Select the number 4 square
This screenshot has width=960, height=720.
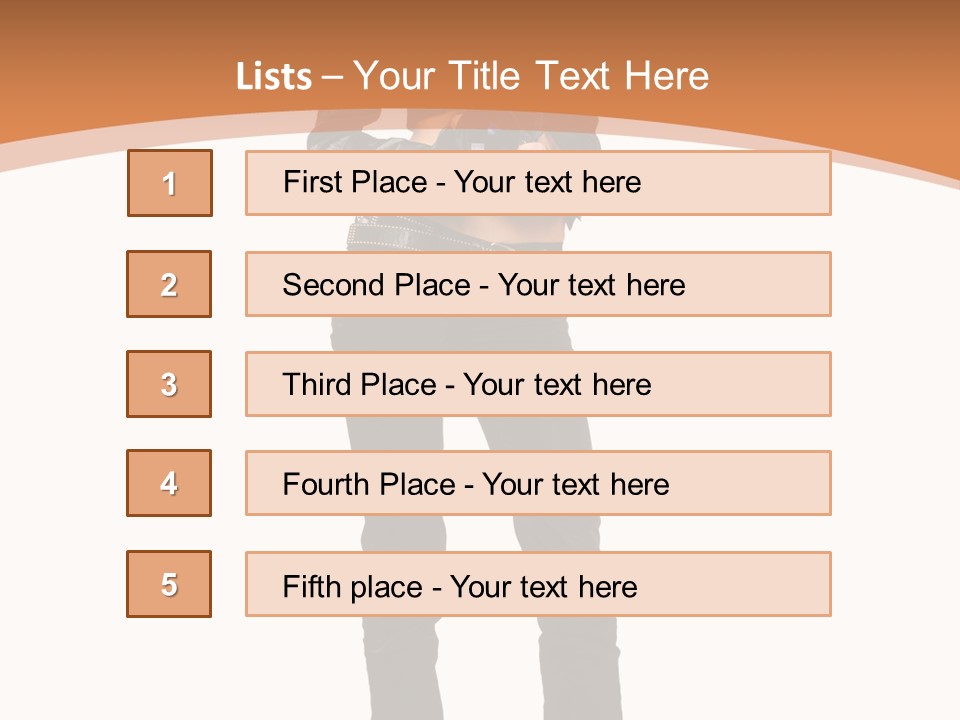(169, 483)
